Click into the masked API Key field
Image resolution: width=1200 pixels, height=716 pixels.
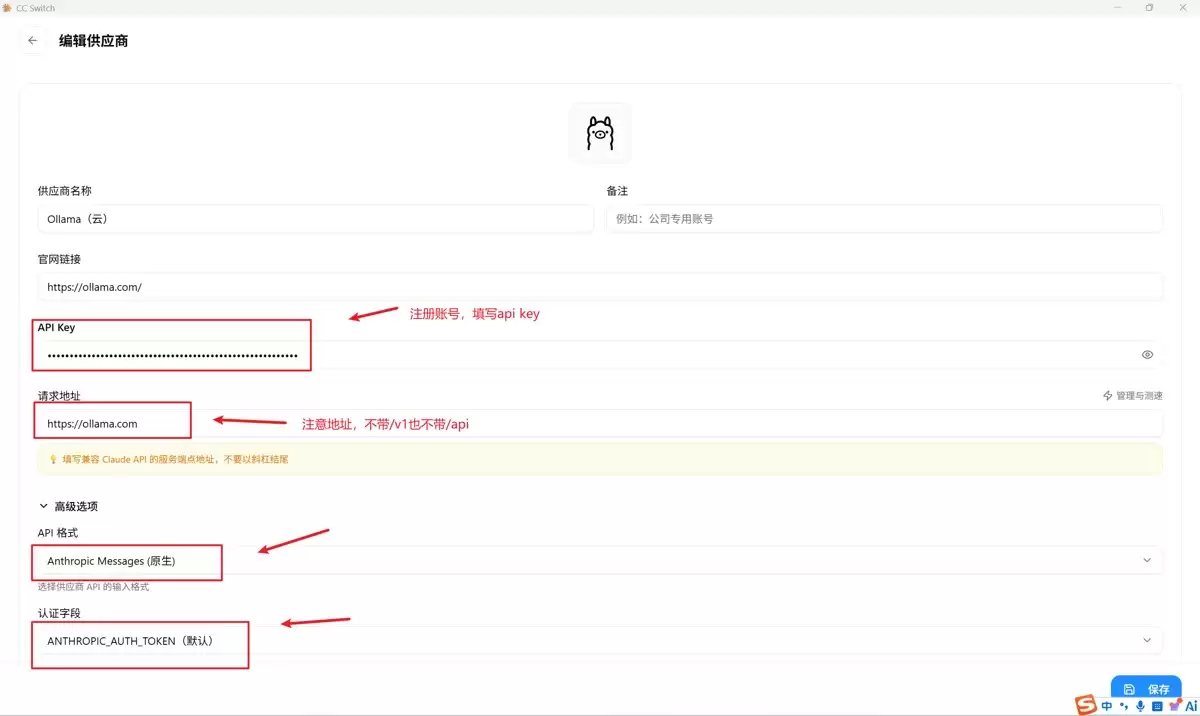point(600,355)
